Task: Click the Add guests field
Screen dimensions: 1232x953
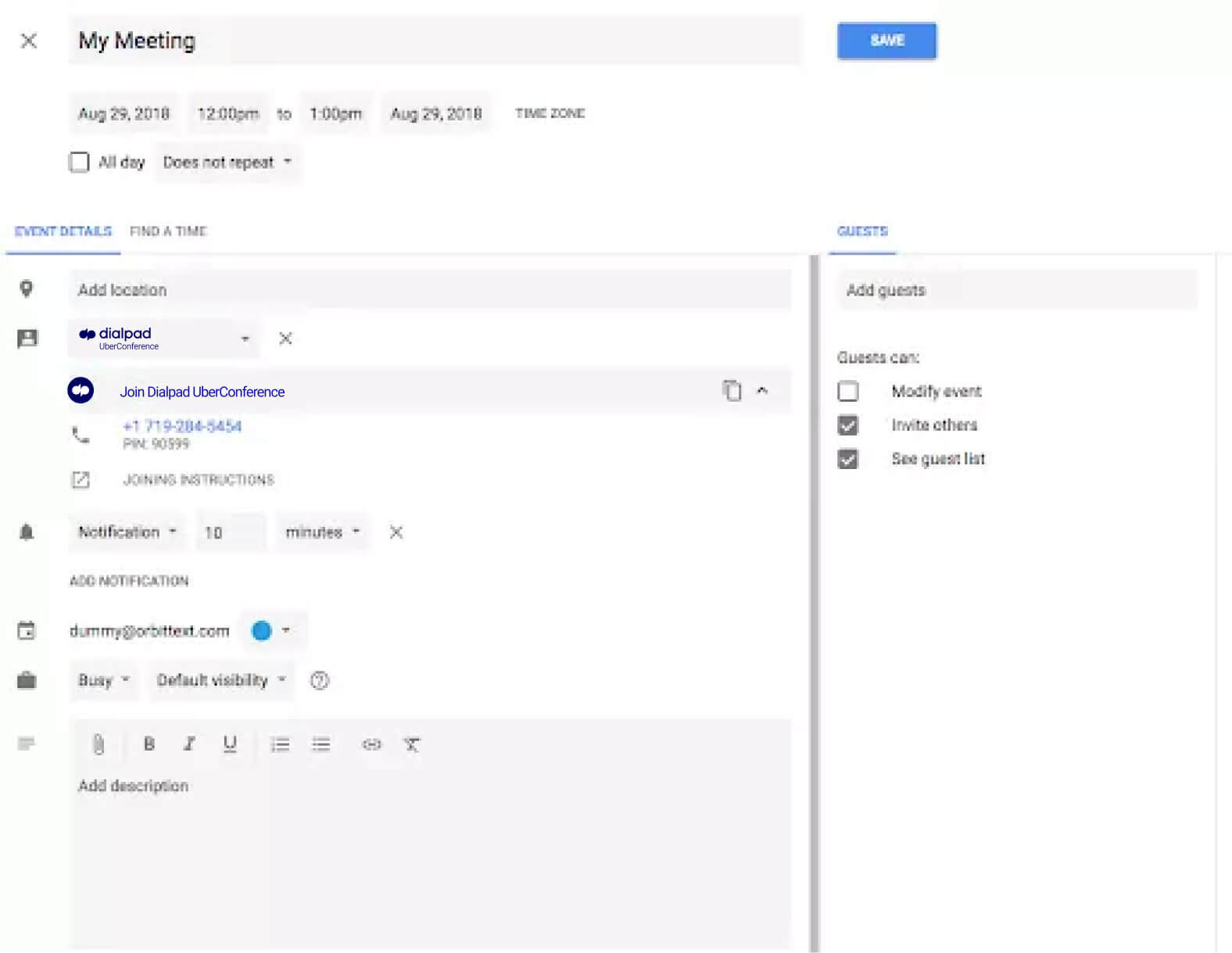Action: 1017,290
